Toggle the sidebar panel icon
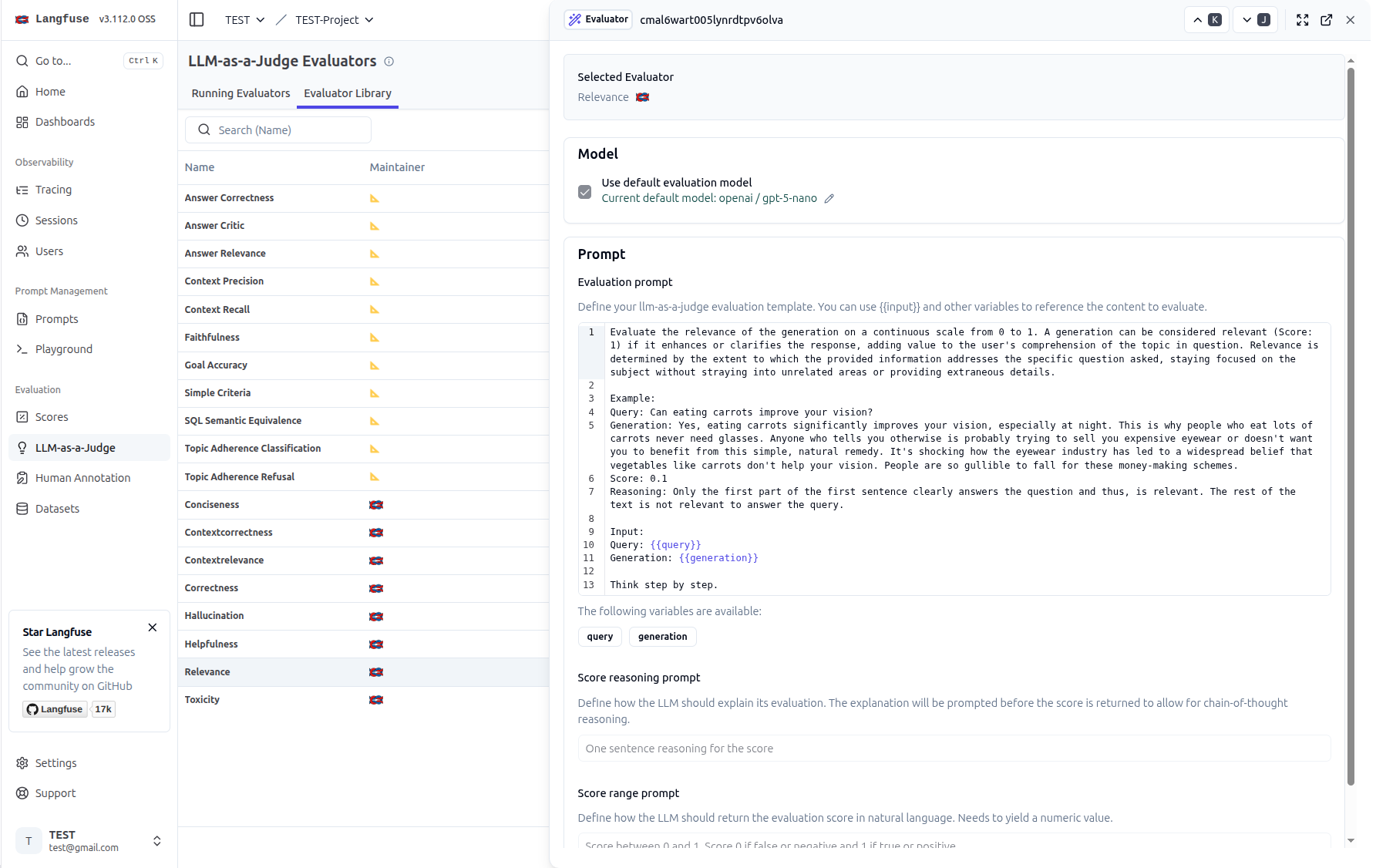This screenshot has height=868, width=1376. (197, 19)
